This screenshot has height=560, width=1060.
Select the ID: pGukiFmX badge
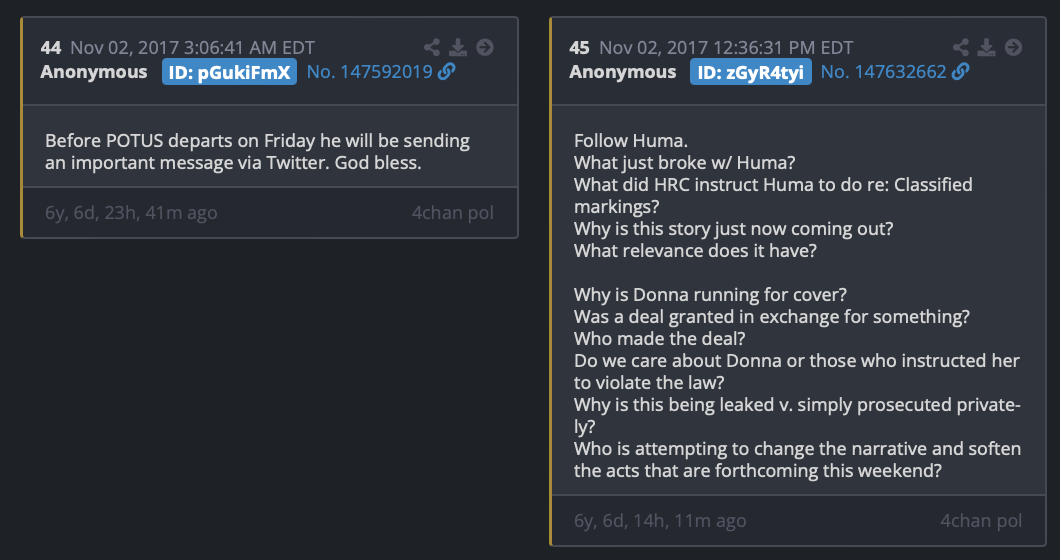coord(229,72)
